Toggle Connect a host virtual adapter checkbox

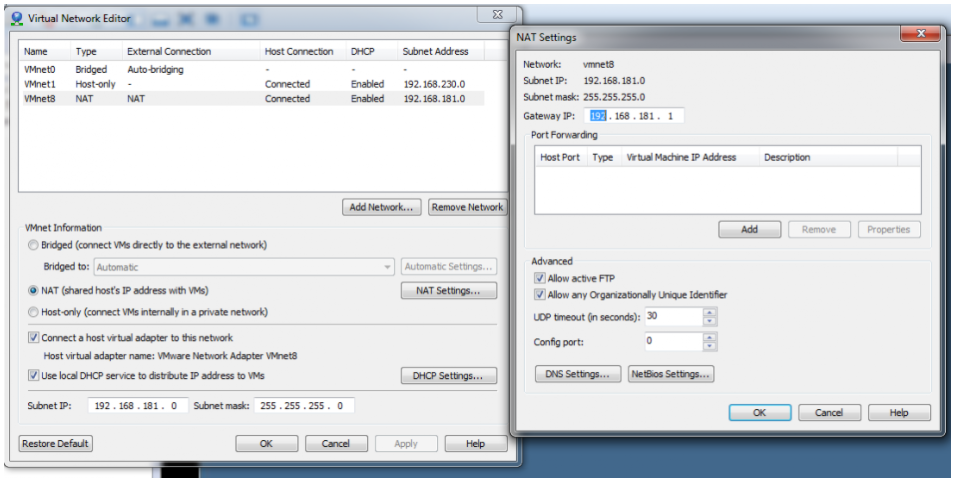(x=35, y=338)
